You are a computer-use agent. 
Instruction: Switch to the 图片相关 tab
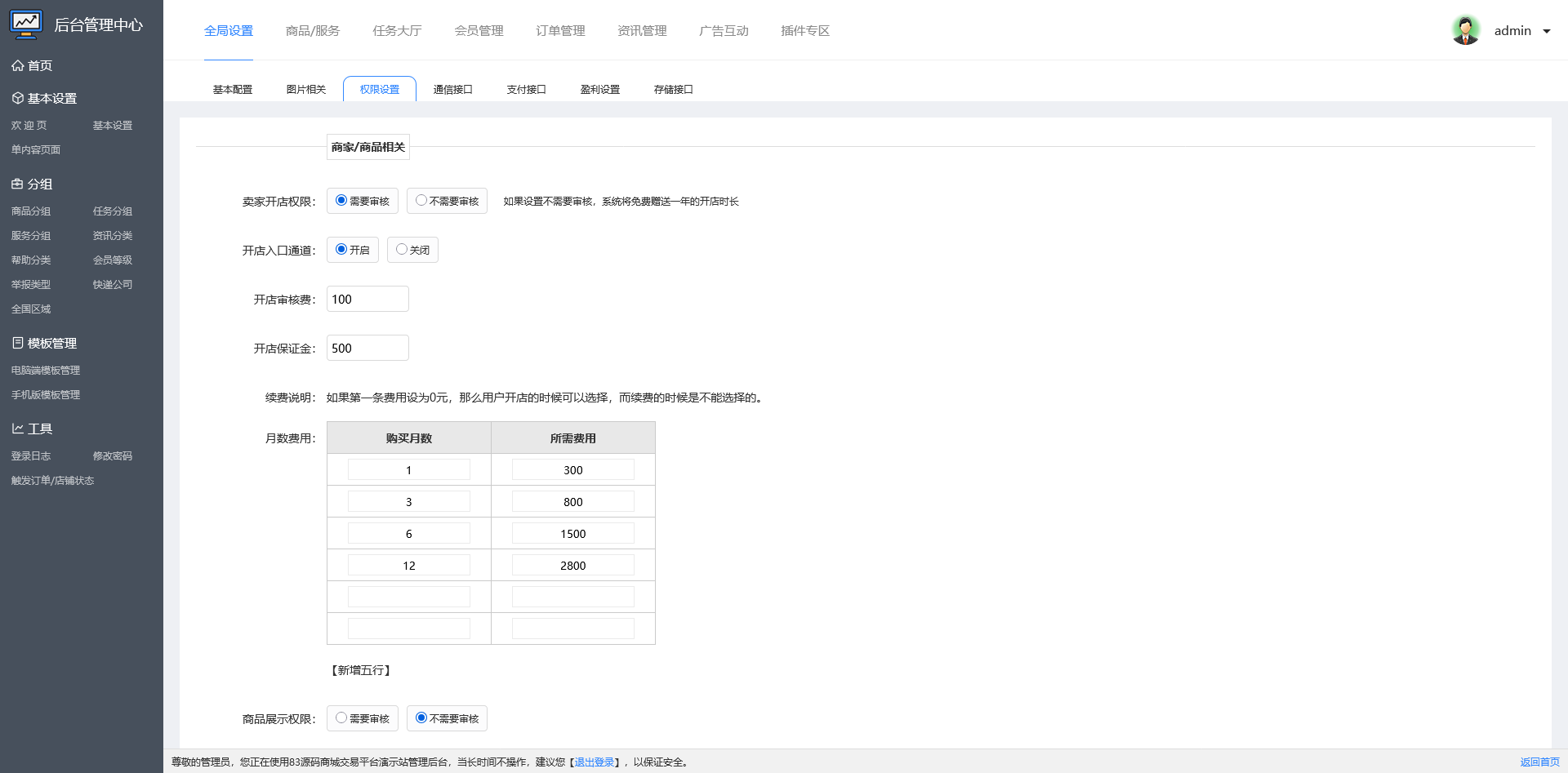click(x=306, y=89)
